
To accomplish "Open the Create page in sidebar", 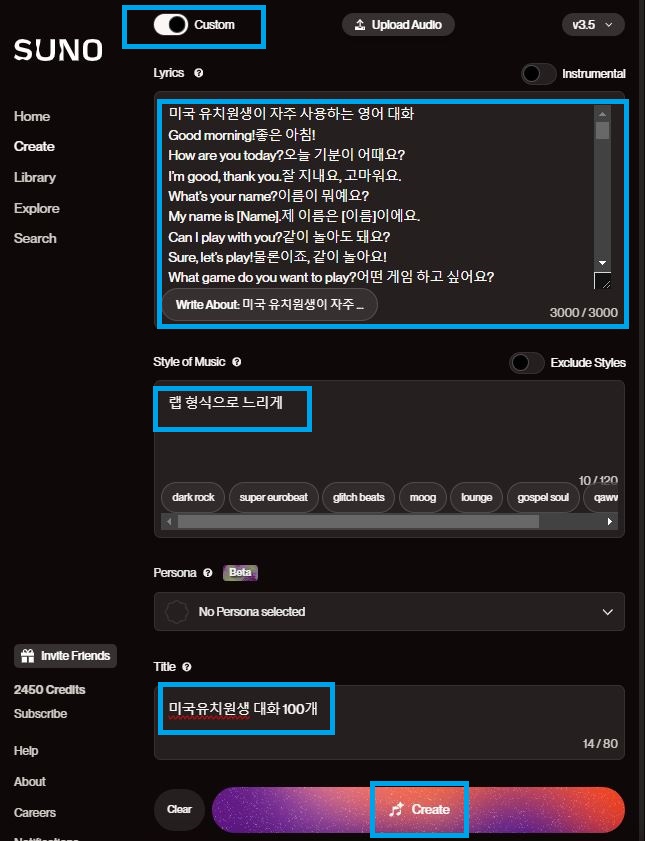I will pos(34,146).
